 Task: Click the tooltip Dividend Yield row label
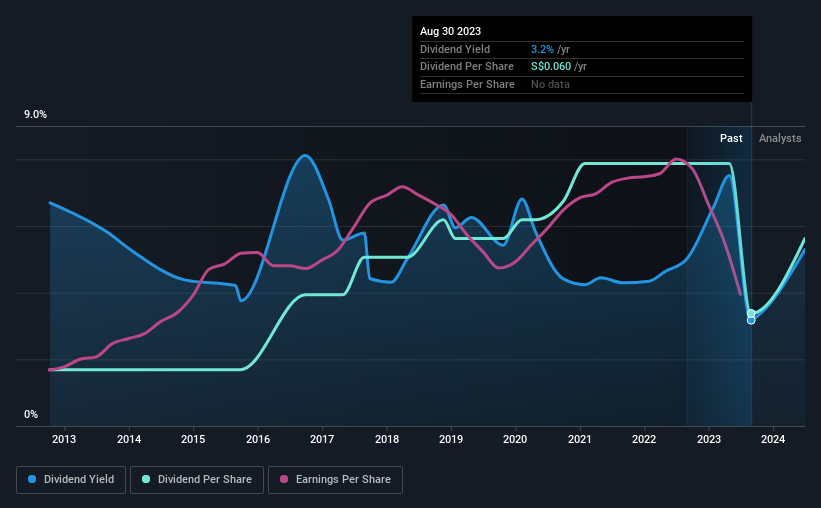[455, 49]
